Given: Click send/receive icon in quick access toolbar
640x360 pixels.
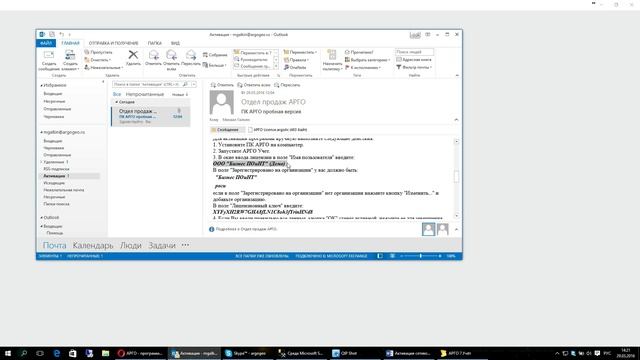Looking at the screenshot, I should pyautogui.click(x=52, y=35).
